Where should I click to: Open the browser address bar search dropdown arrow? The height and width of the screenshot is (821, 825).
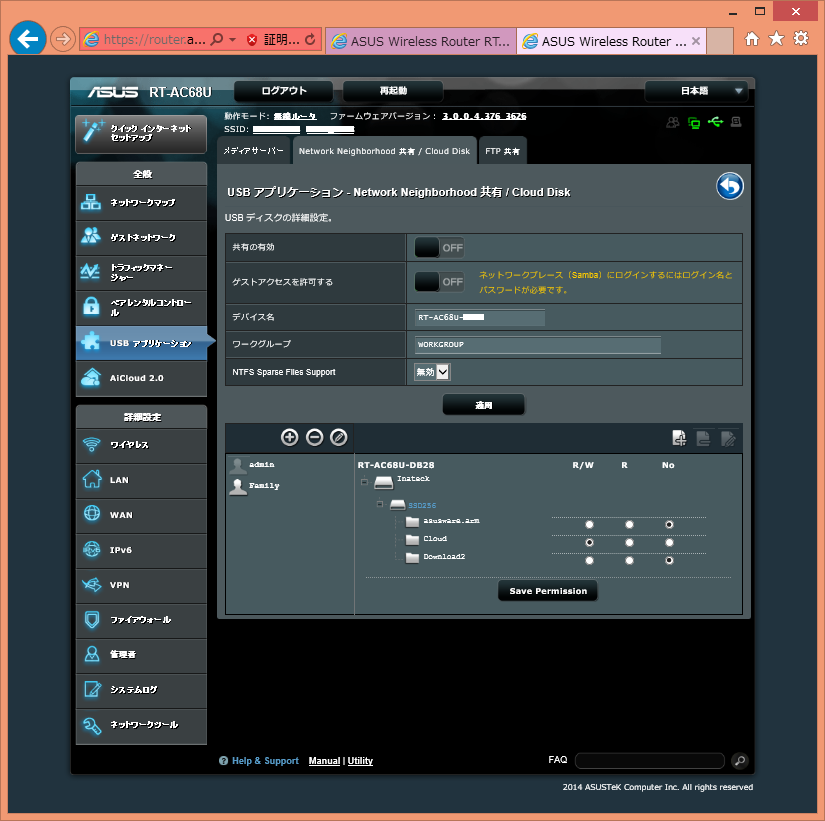pos(233,39)
